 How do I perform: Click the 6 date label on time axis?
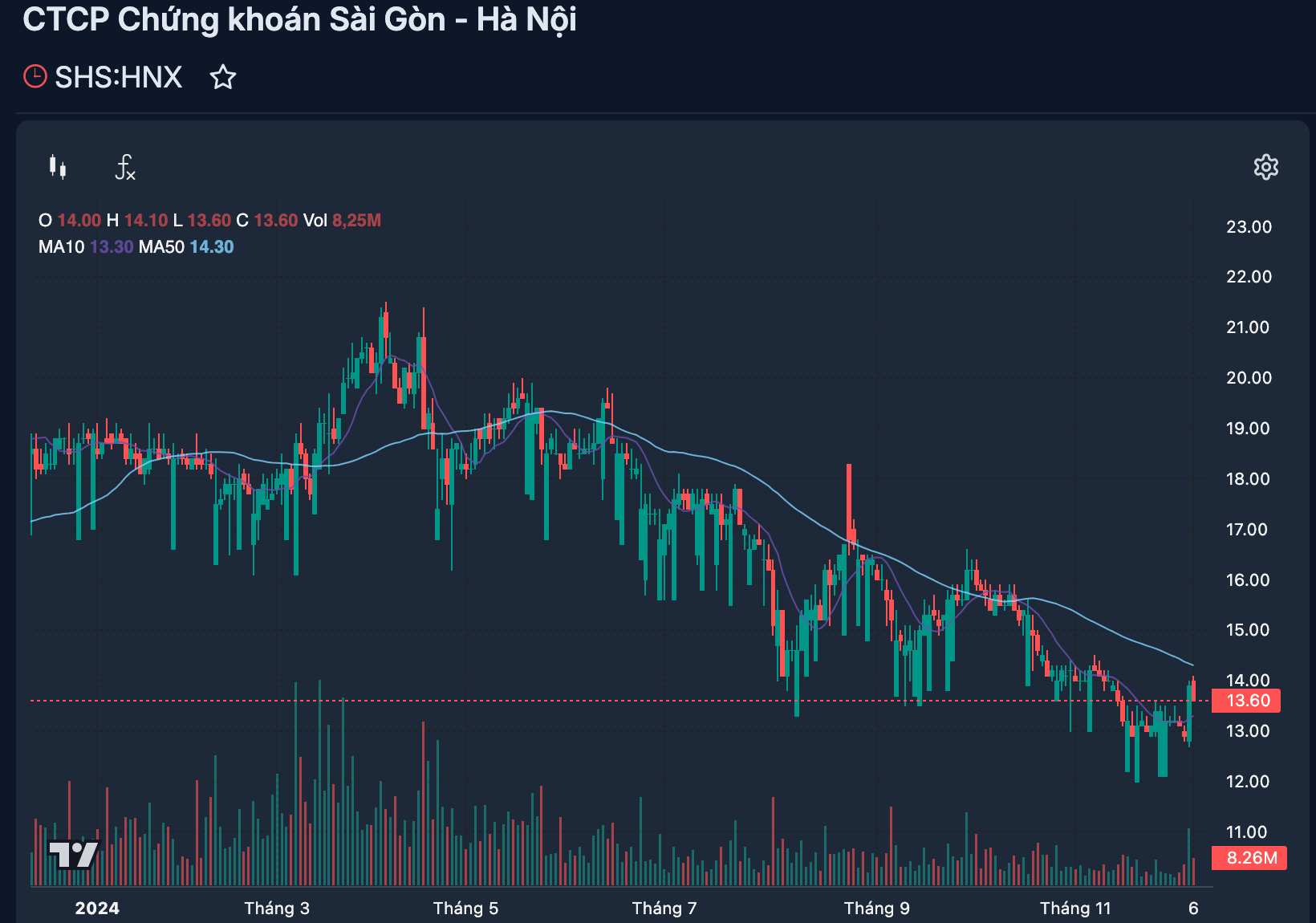(x=1193, y=909)
